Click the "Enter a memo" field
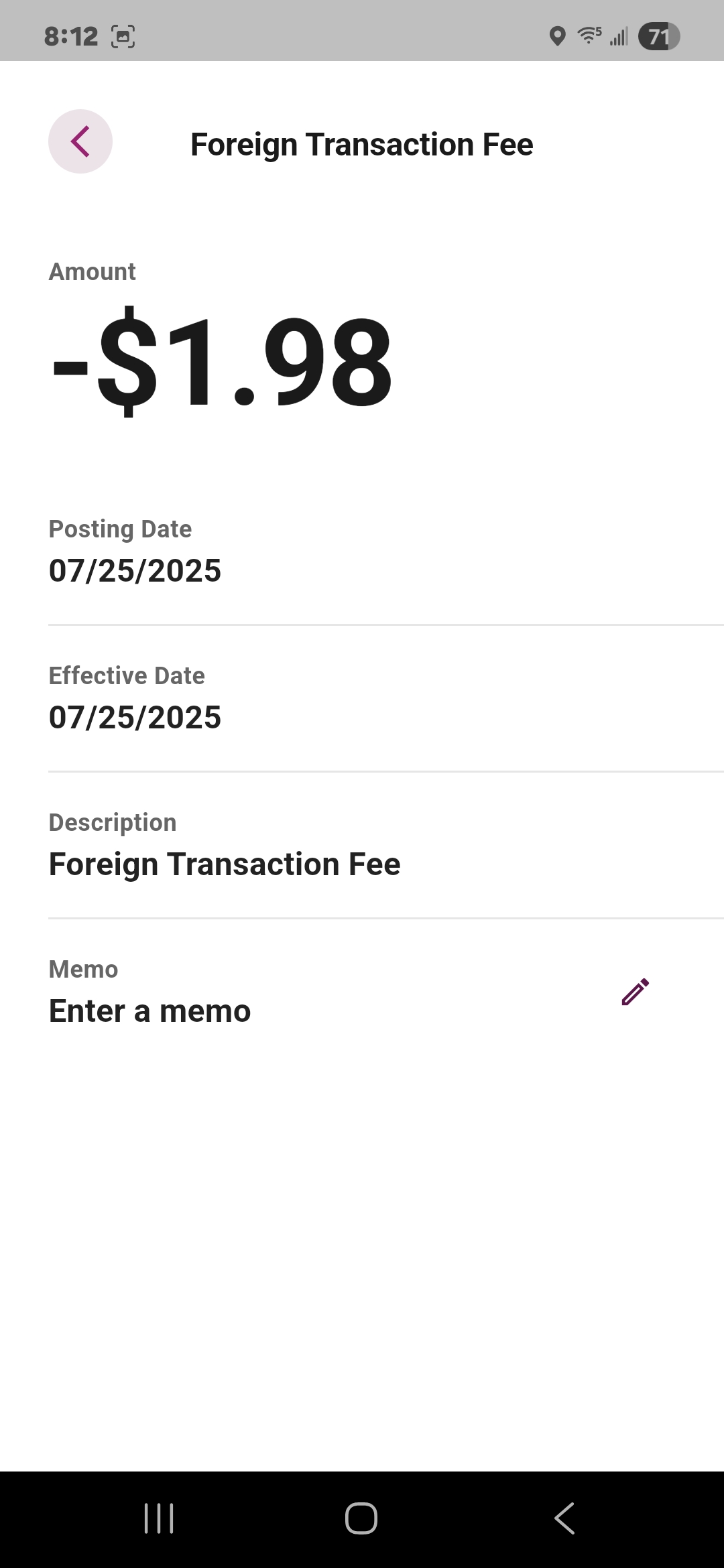Screen dimensions: 724x1568 click(150, 1011)
